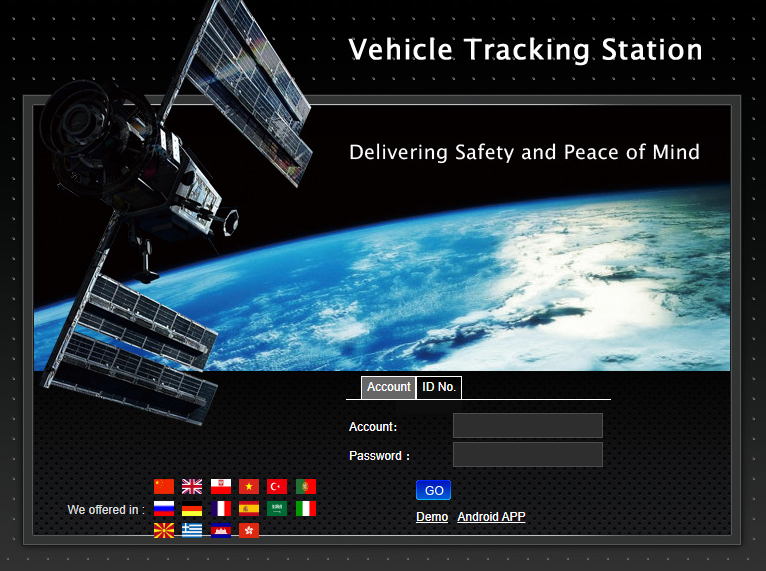Pick the Turkish flag language
Viewport: 766px width, 571px height.
click(277, 486)
